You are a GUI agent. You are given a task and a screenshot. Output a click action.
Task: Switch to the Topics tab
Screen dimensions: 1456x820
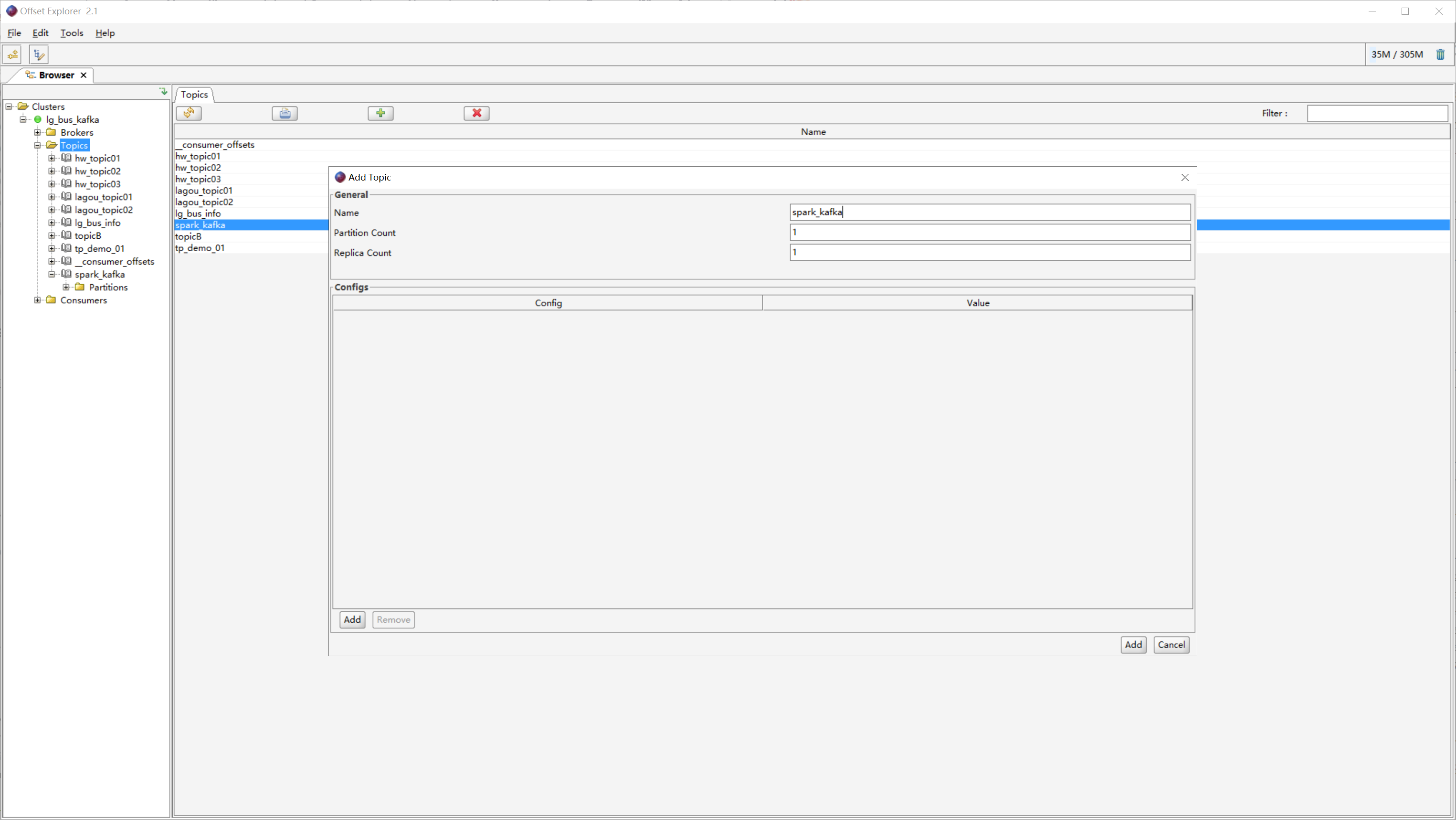click(x=194, y=95)
